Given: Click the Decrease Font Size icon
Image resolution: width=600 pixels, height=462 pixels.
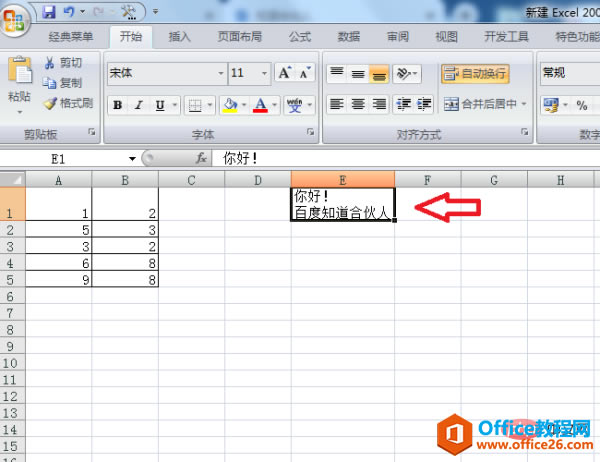Looking at the screenshot, I should pos(305,73).
